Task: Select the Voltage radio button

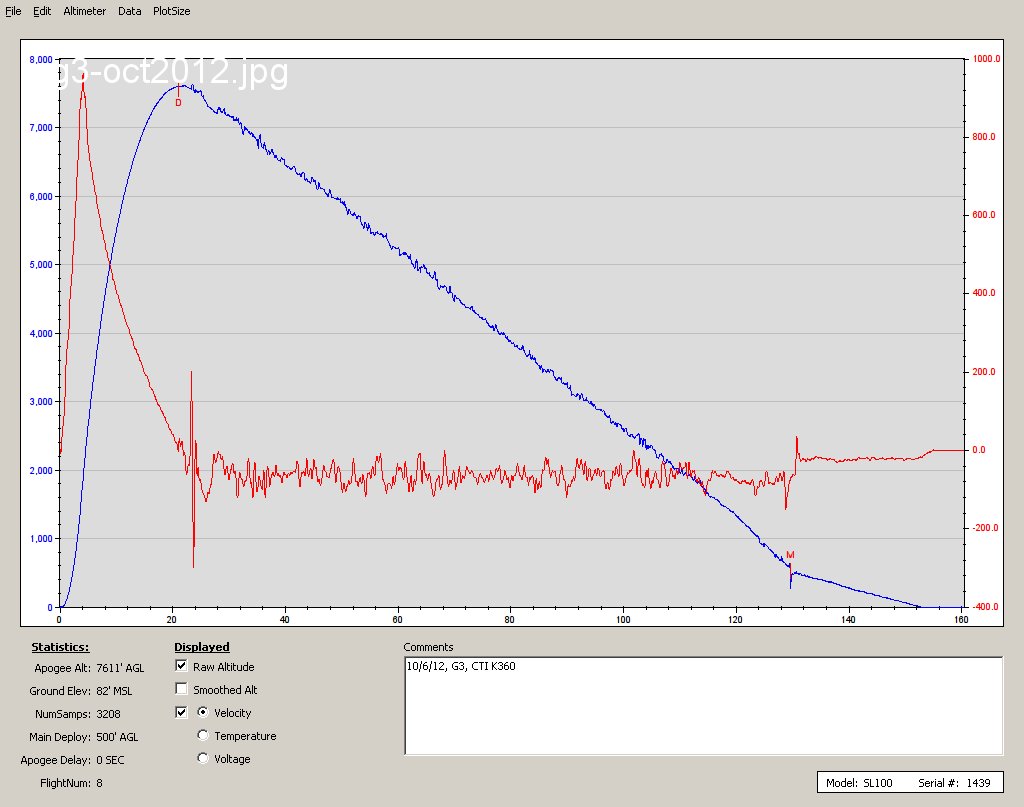Action: pyautogui.click(x=204, y=759)
